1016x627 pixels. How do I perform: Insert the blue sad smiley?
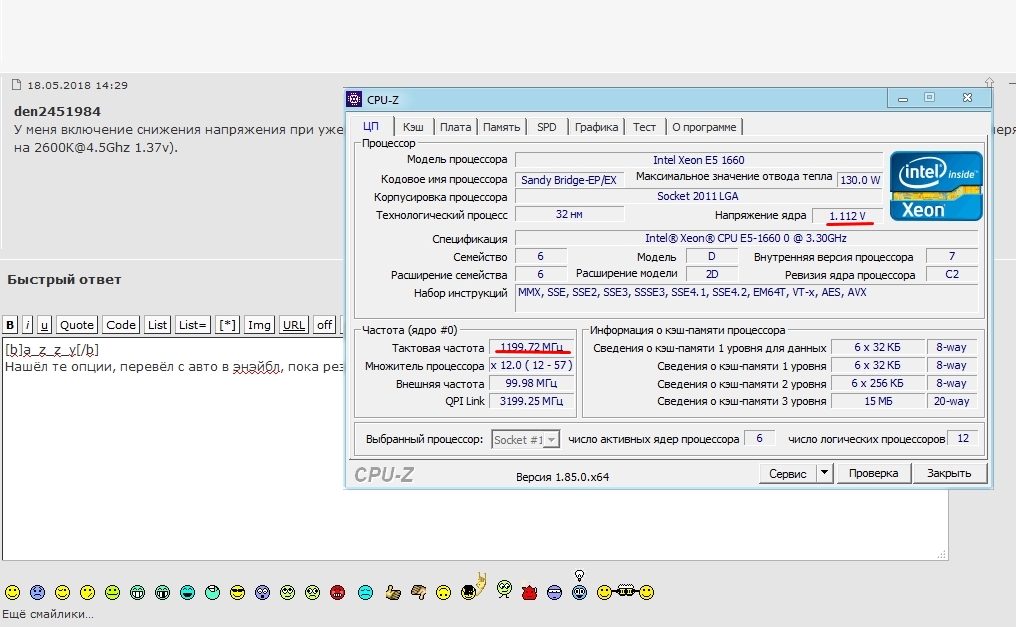(38, 592)
